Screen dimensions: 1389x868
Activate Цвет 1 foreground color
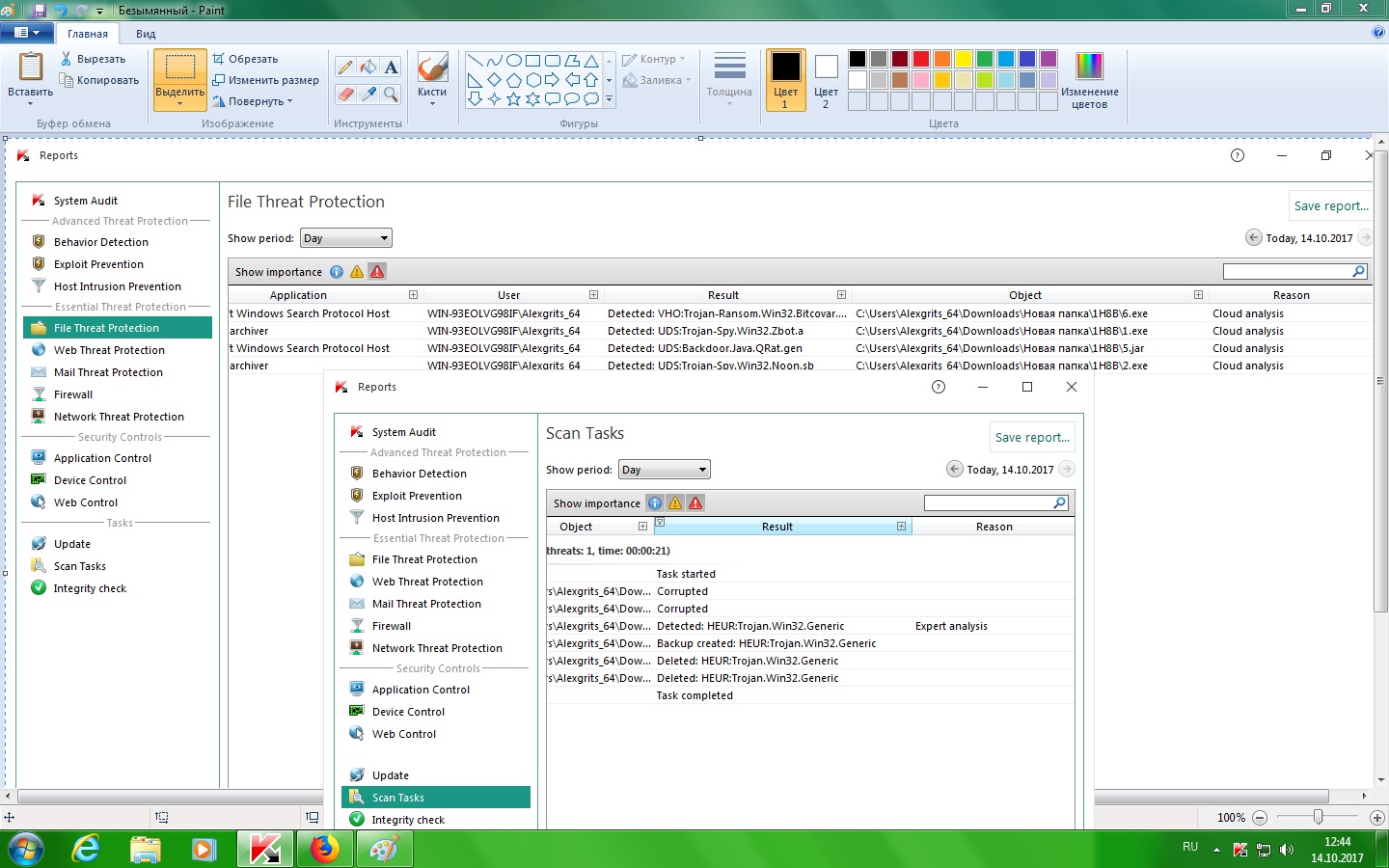[x=785, y=79]
